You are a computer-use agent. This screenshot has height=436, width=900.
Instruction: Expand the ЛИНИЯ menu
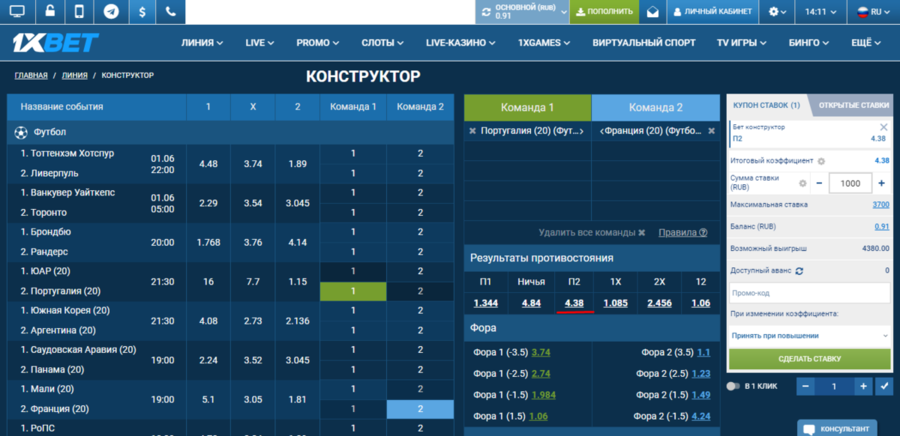point(202,42)
